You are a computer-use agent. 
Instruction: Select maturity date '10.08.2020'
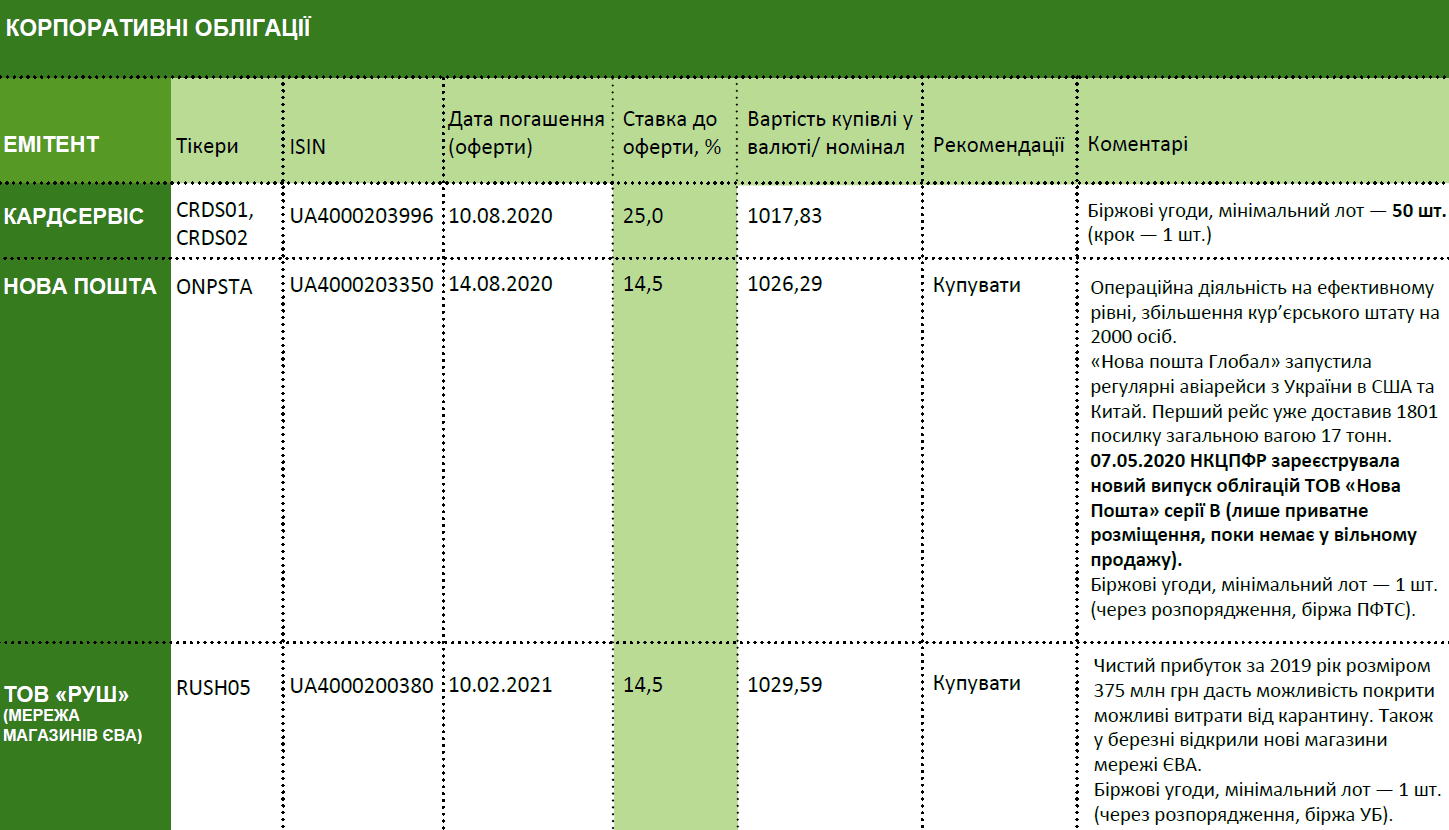click(x=500, y=216)
